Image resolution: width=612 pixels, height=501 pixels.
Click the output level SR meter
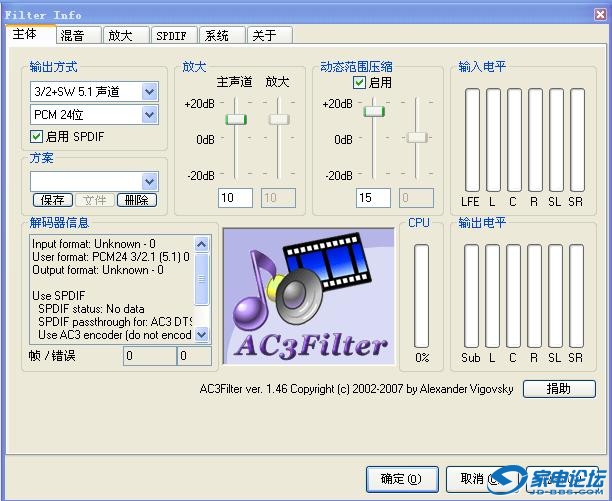coord(576,296)
